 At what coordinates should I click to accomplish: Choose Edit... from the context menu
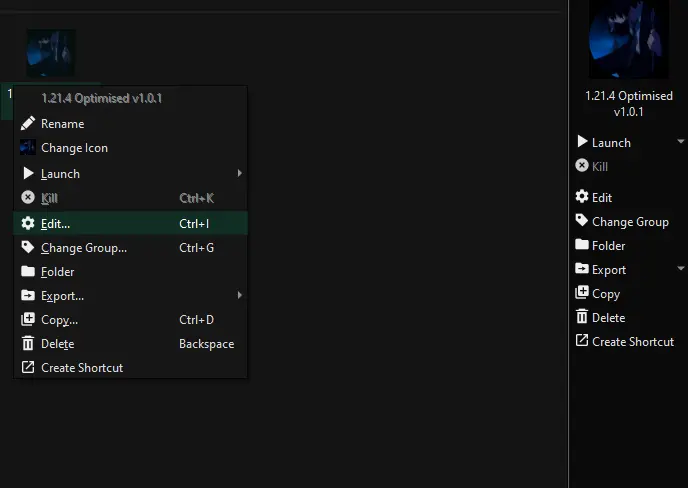click(56, 224)
